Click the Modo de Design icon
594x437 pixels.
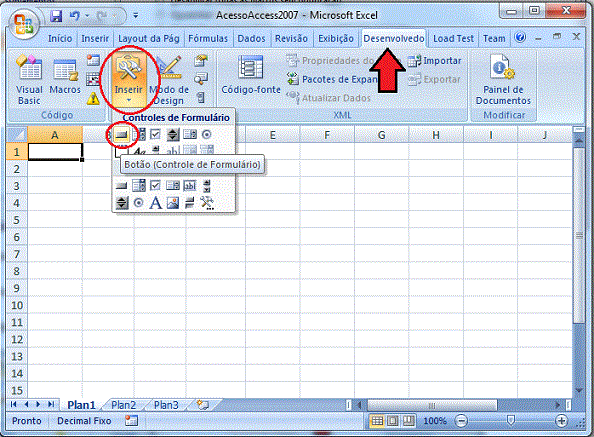pos(169,80)
